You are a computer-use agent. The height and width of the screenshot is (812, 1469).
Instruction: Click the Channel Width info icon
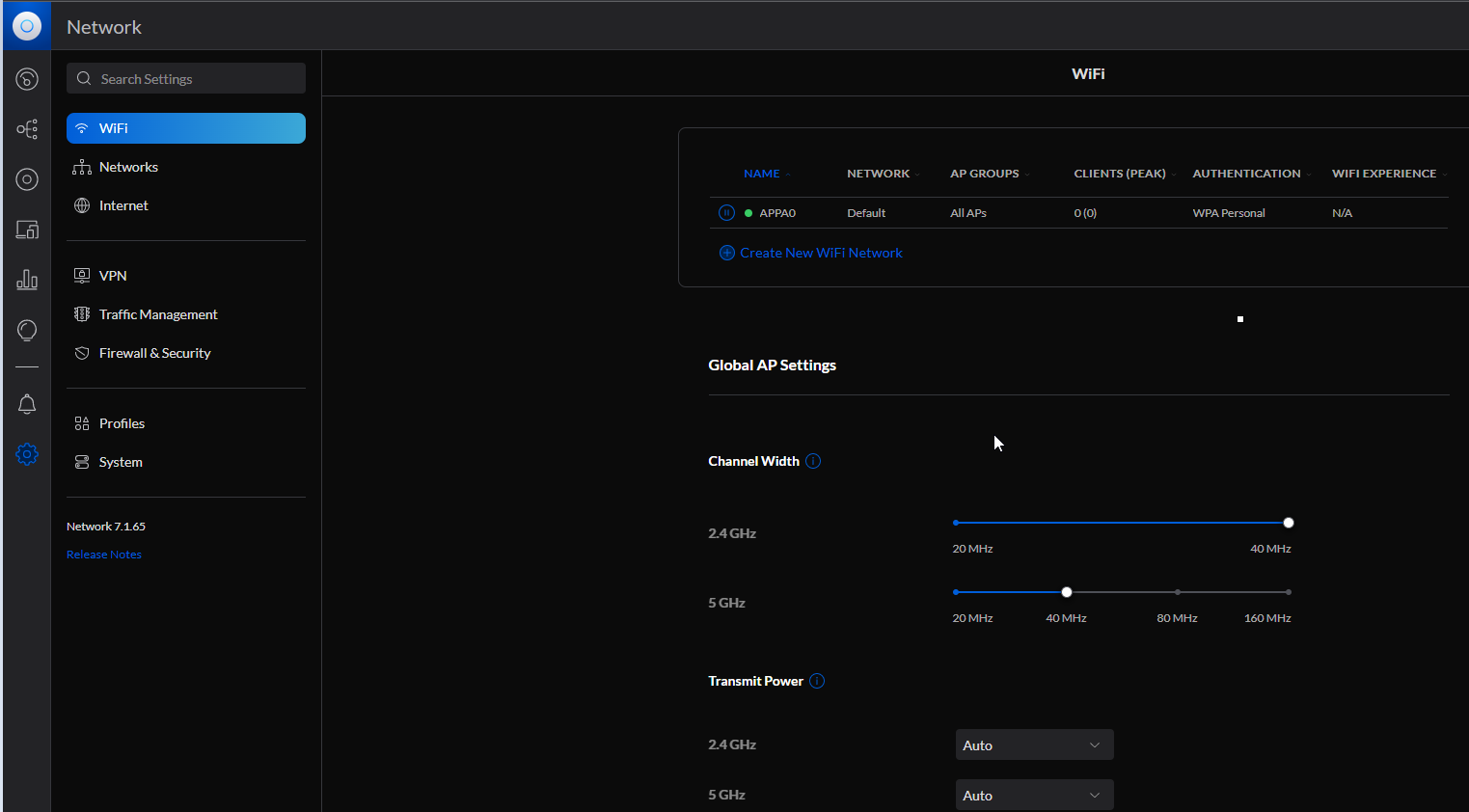click(x=813, y=461)
